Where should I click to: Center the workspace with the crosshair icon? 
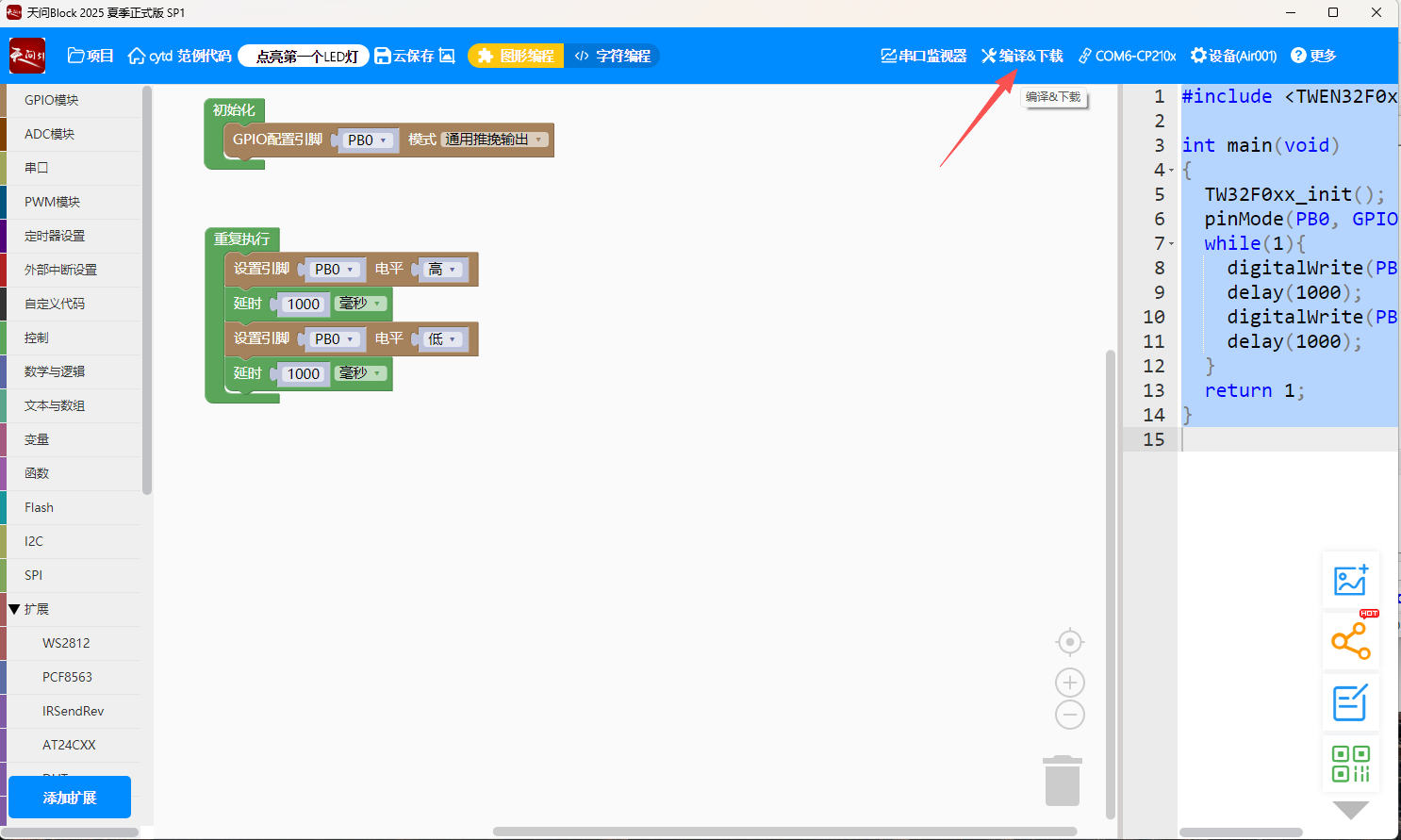(x=1069, y=642)
